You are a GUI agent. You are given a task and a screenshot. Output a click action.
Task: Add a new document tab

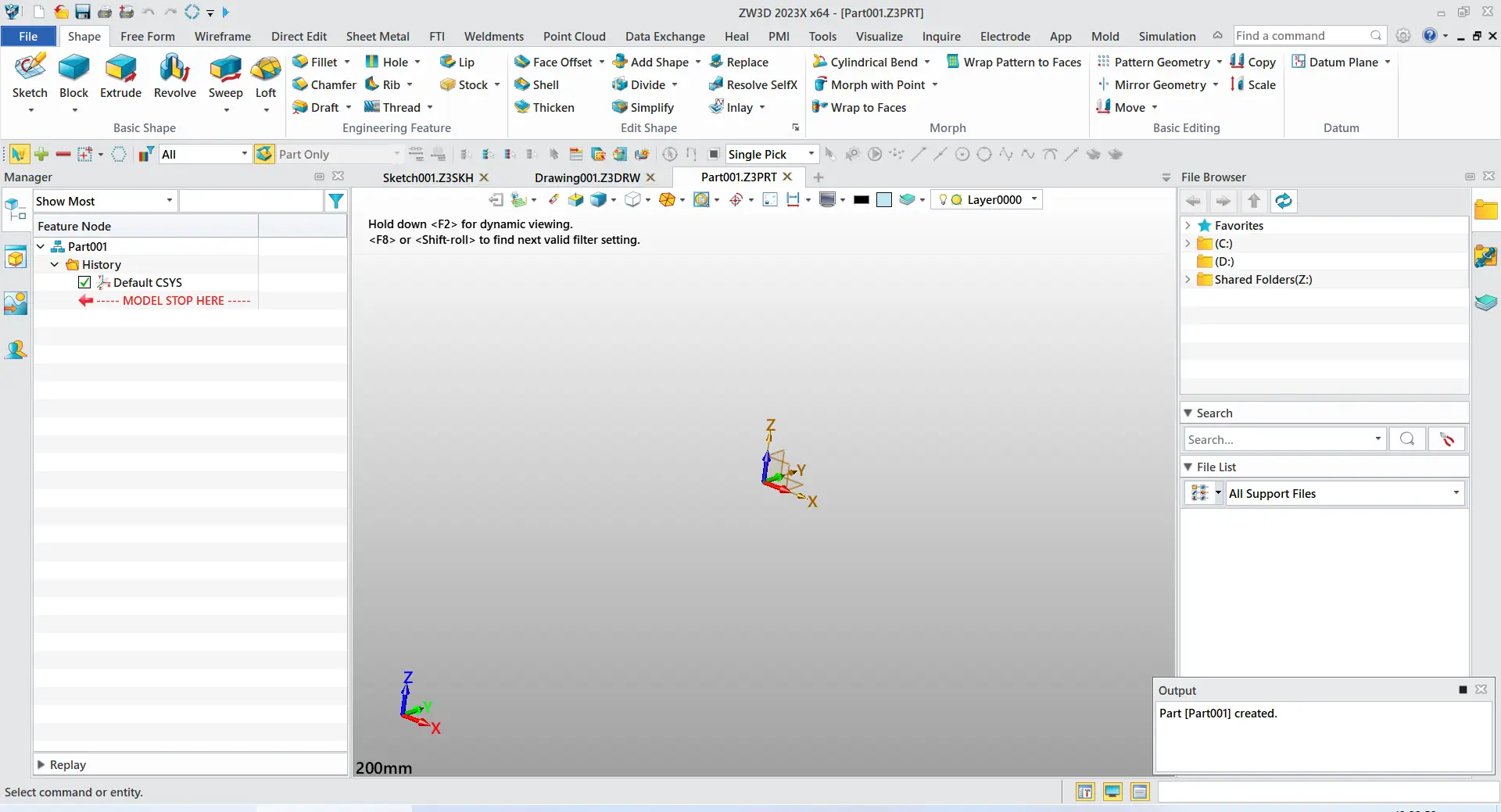click(x=819, y=177)
